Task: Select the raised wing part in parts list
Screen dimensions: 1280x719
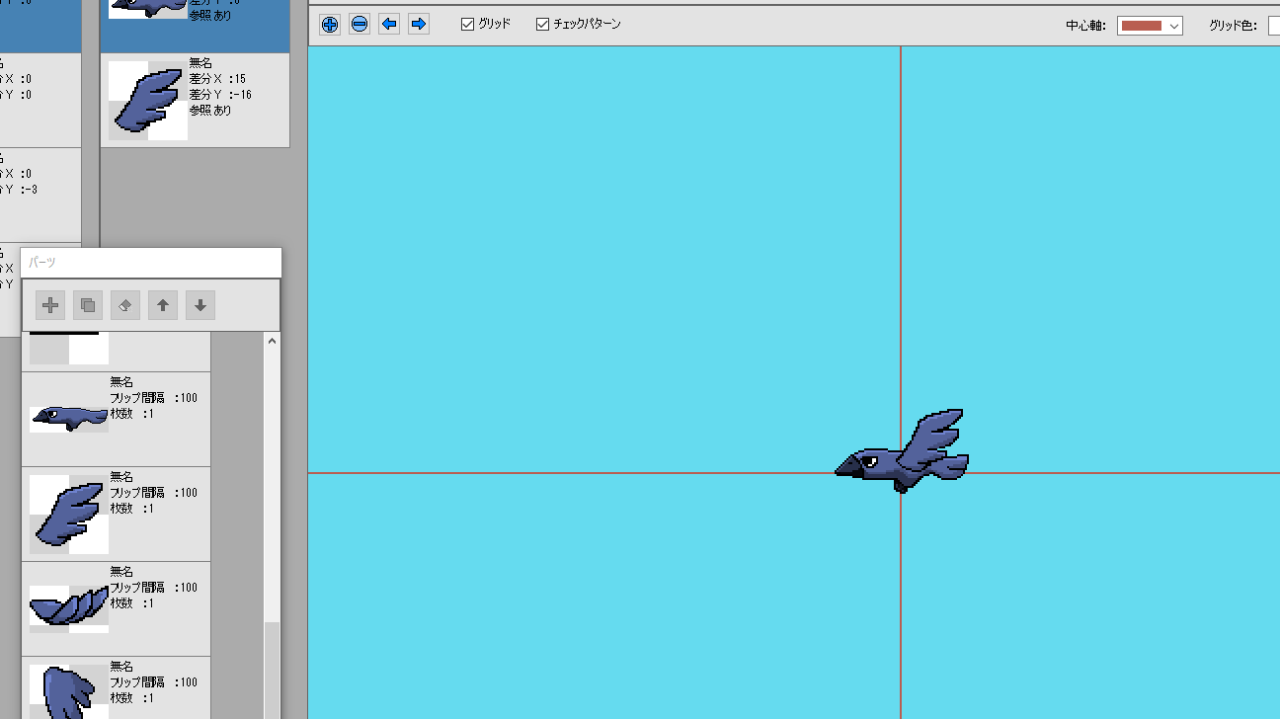Action: pos(68,514)
